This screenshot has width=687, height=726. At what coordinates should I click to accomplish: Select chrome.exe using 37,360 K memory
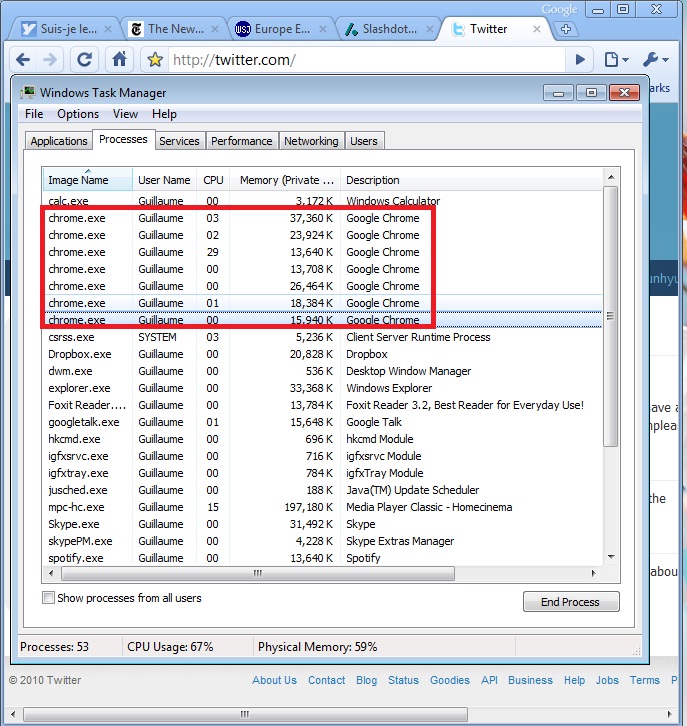(x=322, y=218)
